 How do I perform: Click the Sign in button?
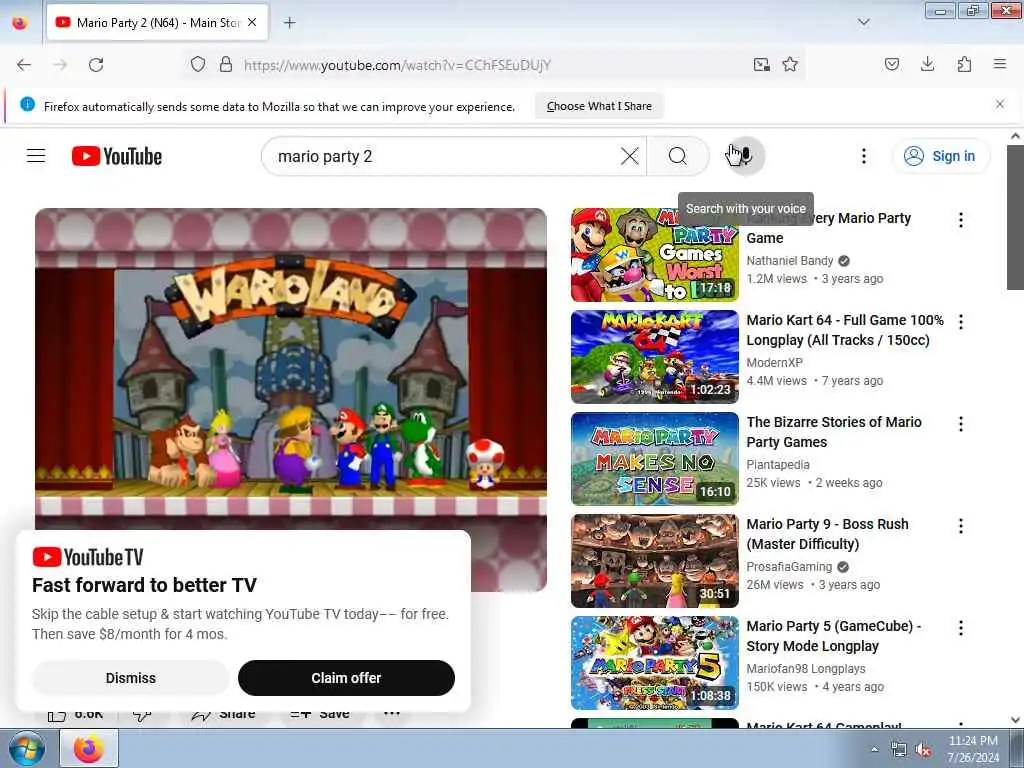coord(940,156)
